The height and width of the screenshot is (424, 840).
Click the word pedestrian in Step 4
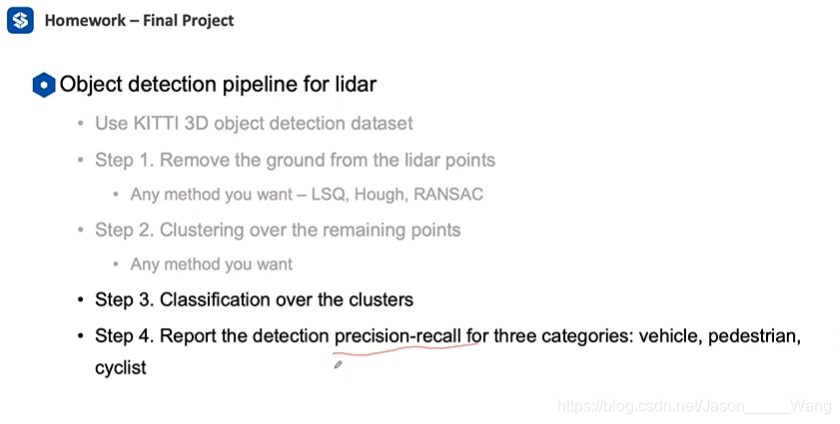pyautogui.click(x=754, y=336)
